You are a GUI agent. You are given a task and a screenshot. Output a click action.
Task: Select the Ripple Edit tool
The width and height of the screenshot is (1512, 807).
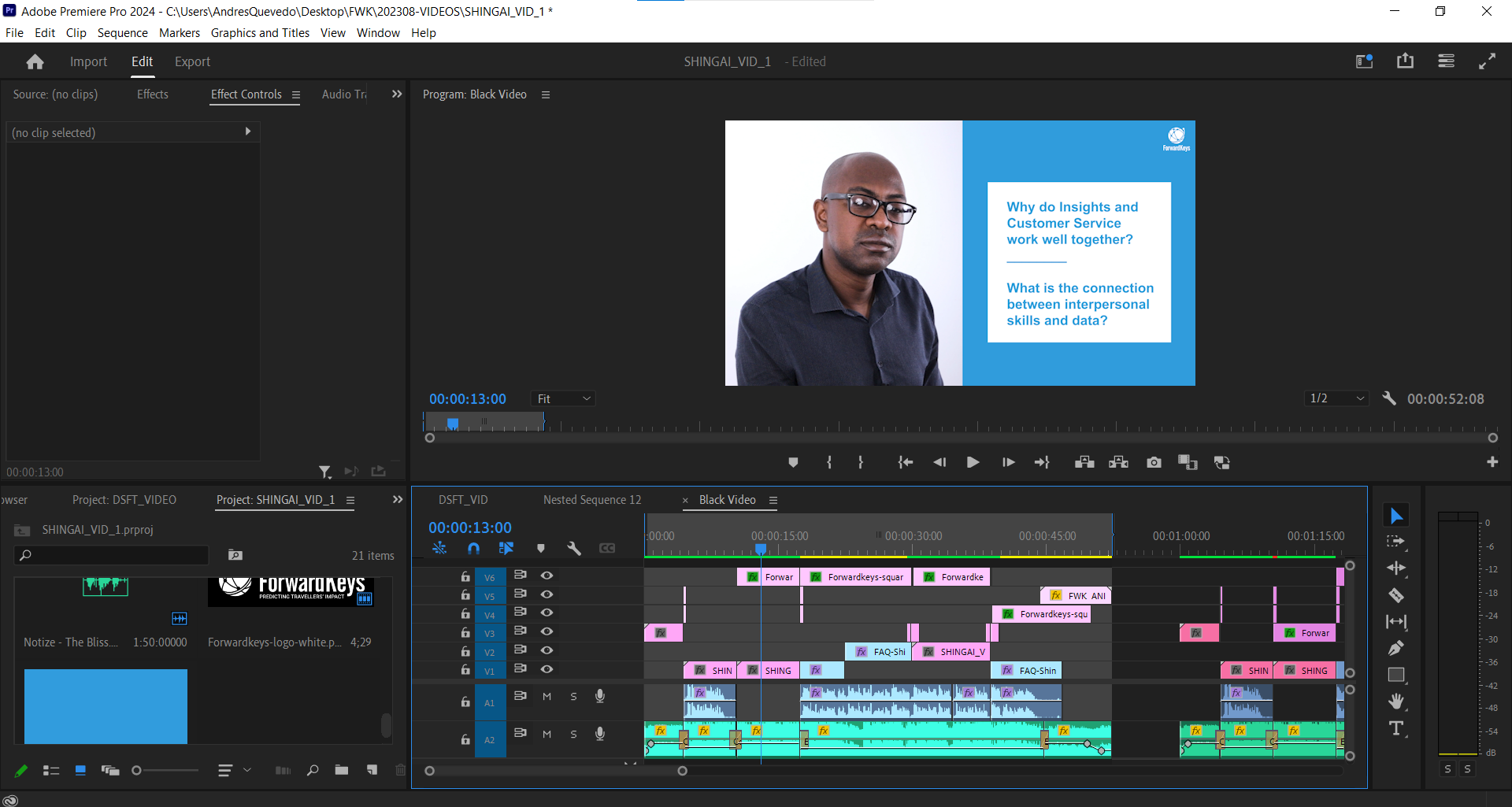1396,568
